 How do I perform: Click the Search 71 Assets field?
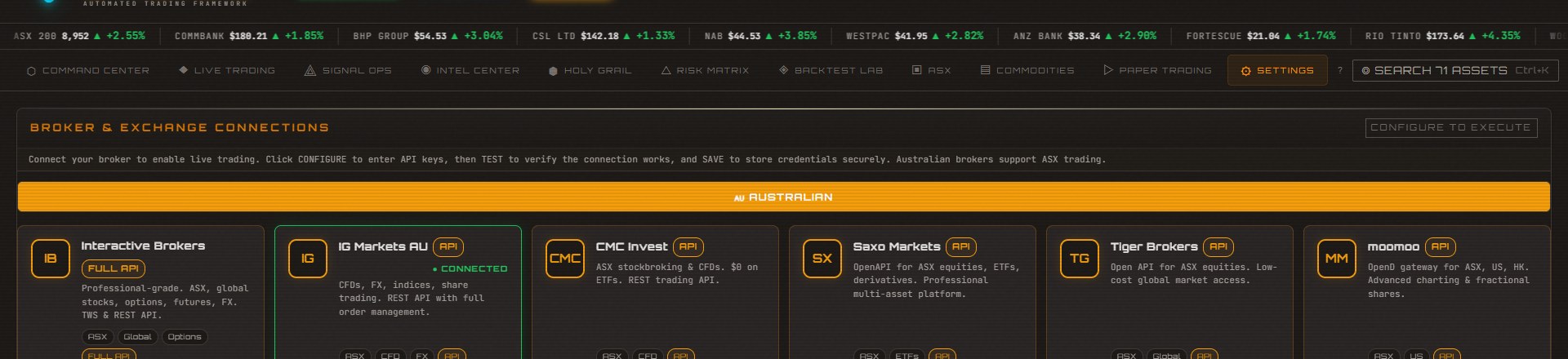tap(1454, 71)
